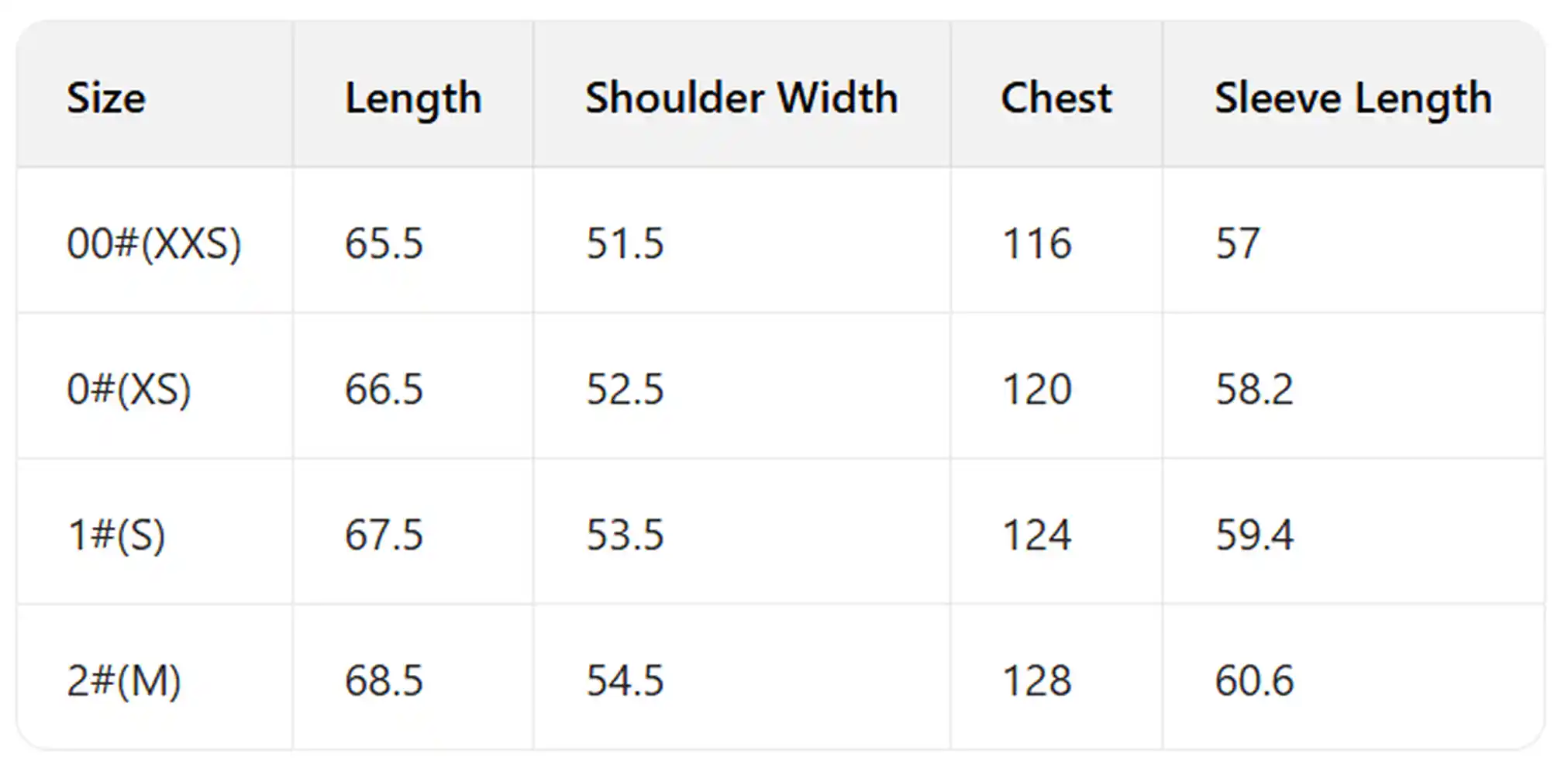Click the 2#(M) size cell
The image size is (1568, 775).
(124, 680)
